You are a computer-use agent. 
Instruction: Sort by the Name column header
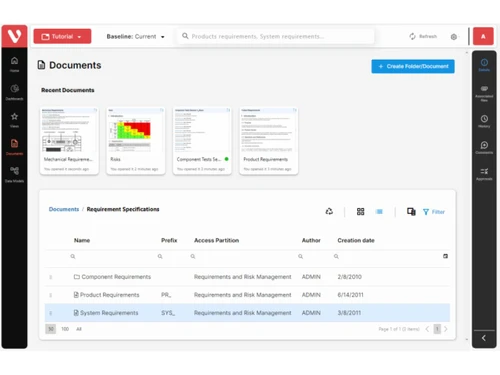82,240
